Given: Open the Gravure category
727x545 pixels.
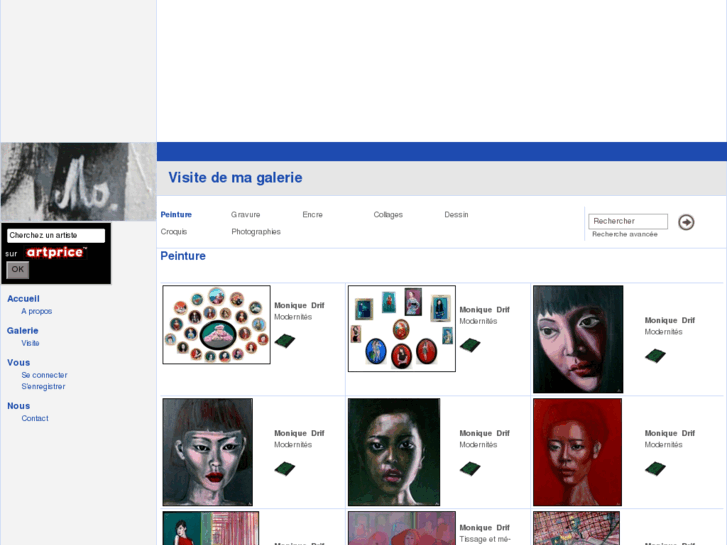Looking at the screenshot, I should (245, 215).
